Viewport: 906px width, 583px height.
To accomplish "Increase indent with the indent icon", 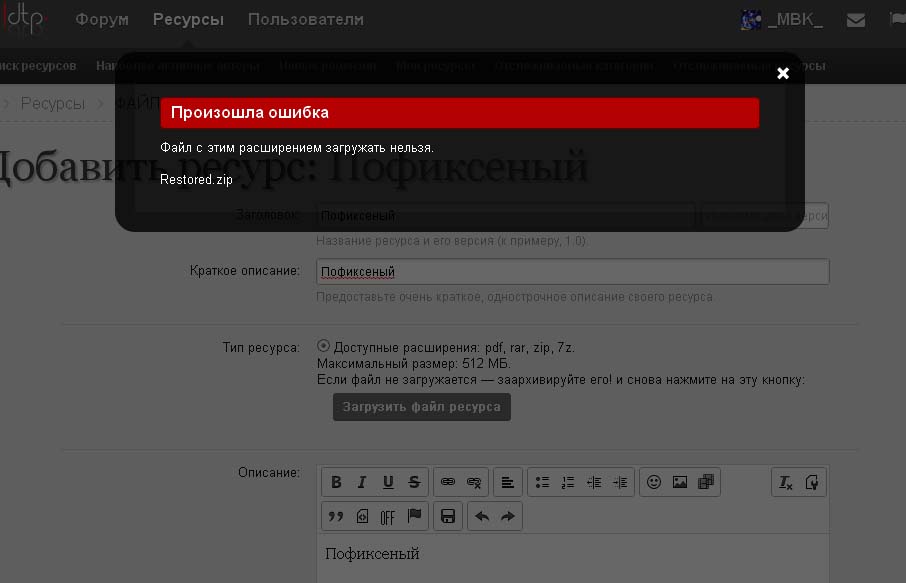I will coord(620,482).
